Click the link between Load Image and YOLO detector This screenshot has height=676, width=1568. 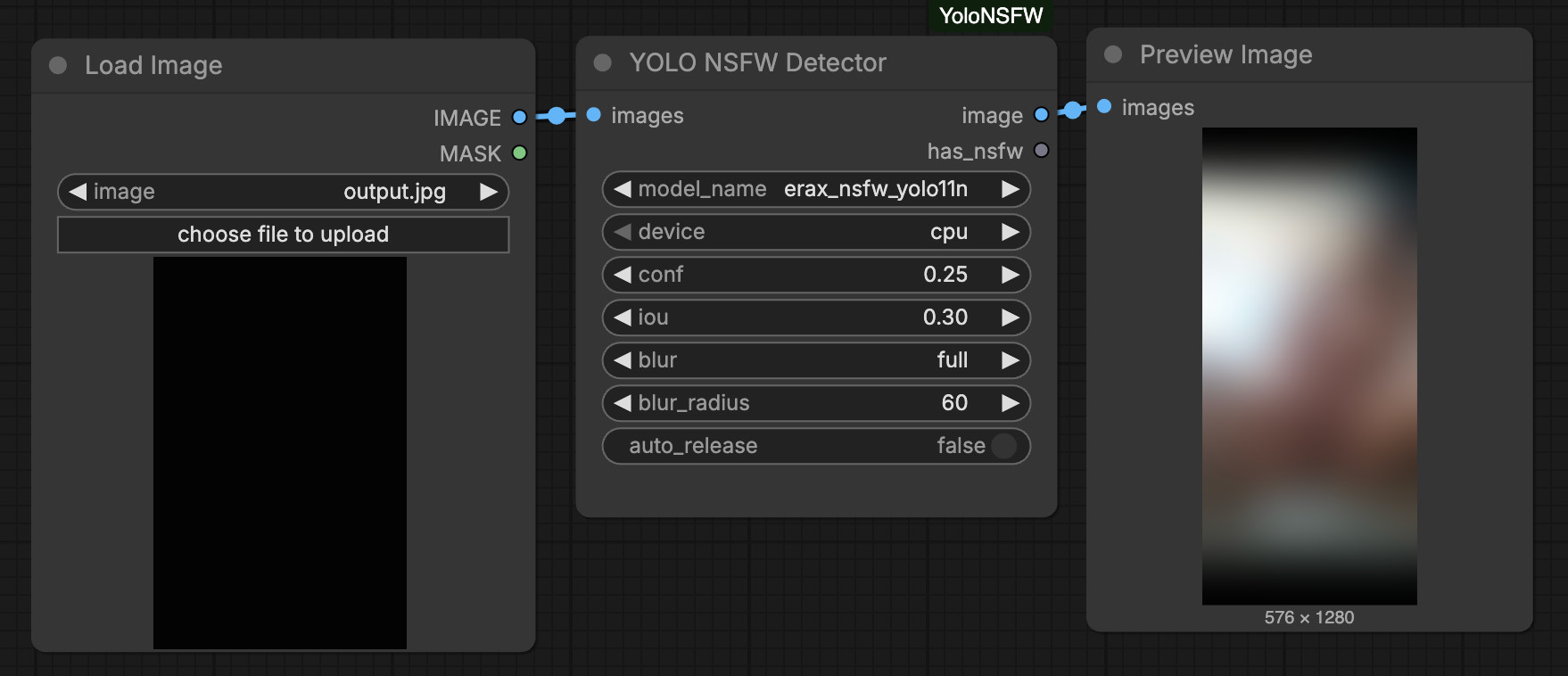(x=557, y=116)
